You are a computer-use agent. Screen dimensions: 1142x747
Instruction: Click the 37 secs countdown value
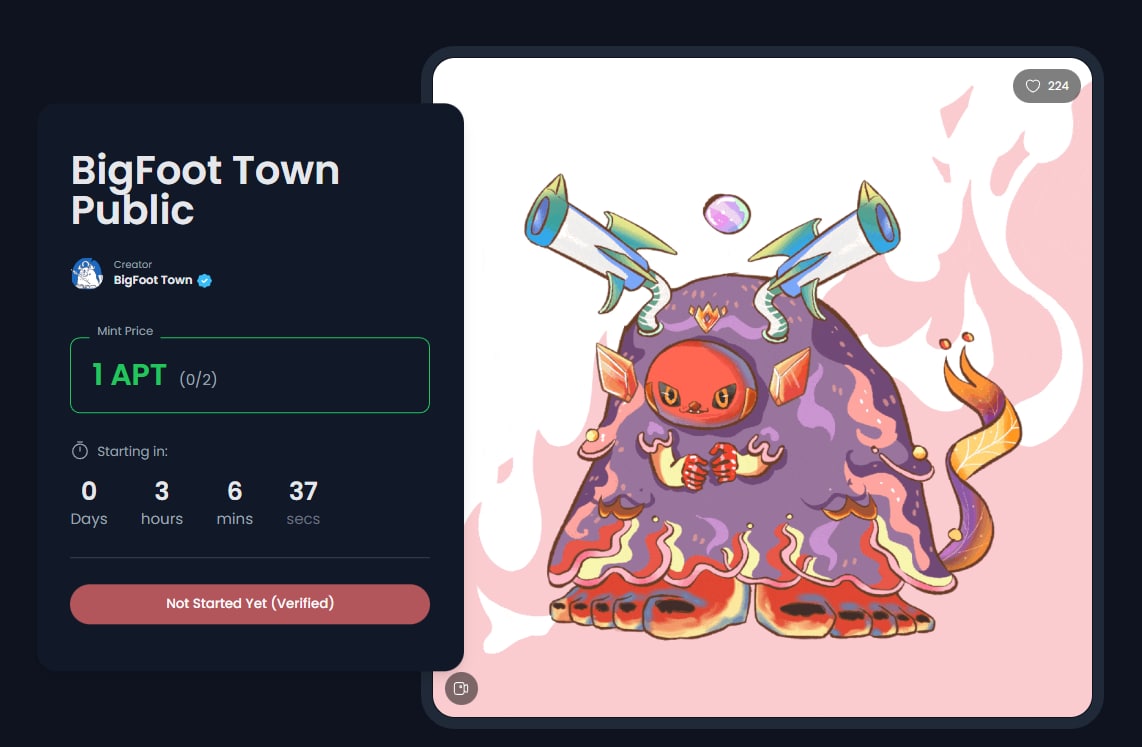[303, 502]
